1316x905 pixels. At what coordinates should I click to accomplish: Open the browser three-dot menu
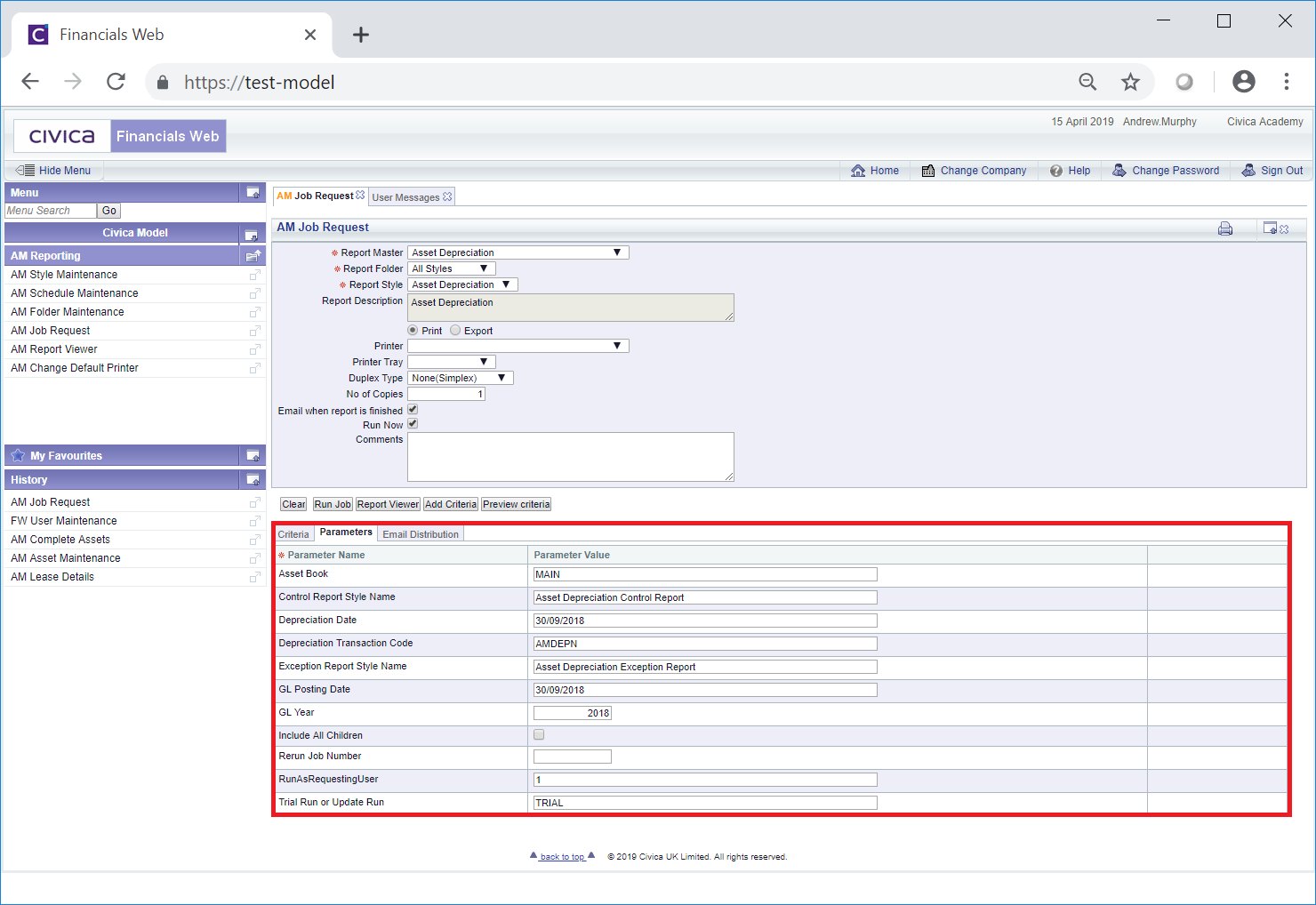pos(1287,82)
